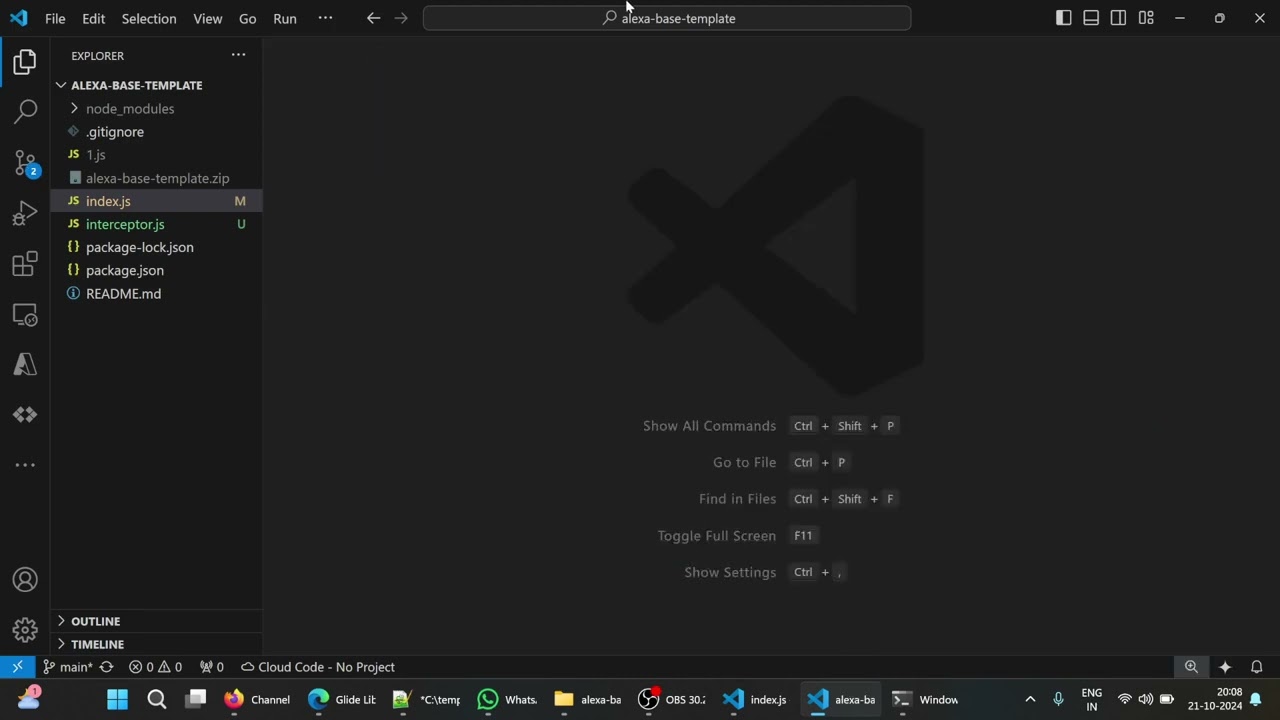Open Run and Debug view
Image resolution: width=1280 pixels, height=720 pixels.
coord(25,213)
